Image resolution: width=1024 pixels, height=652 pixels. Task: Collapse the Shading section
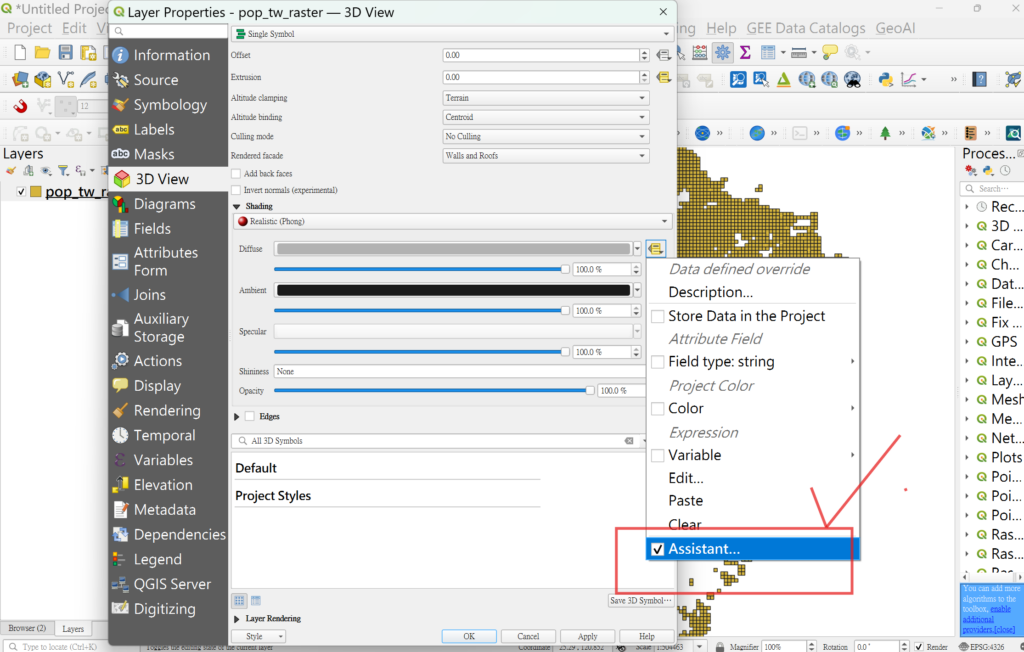pos(236,206)
